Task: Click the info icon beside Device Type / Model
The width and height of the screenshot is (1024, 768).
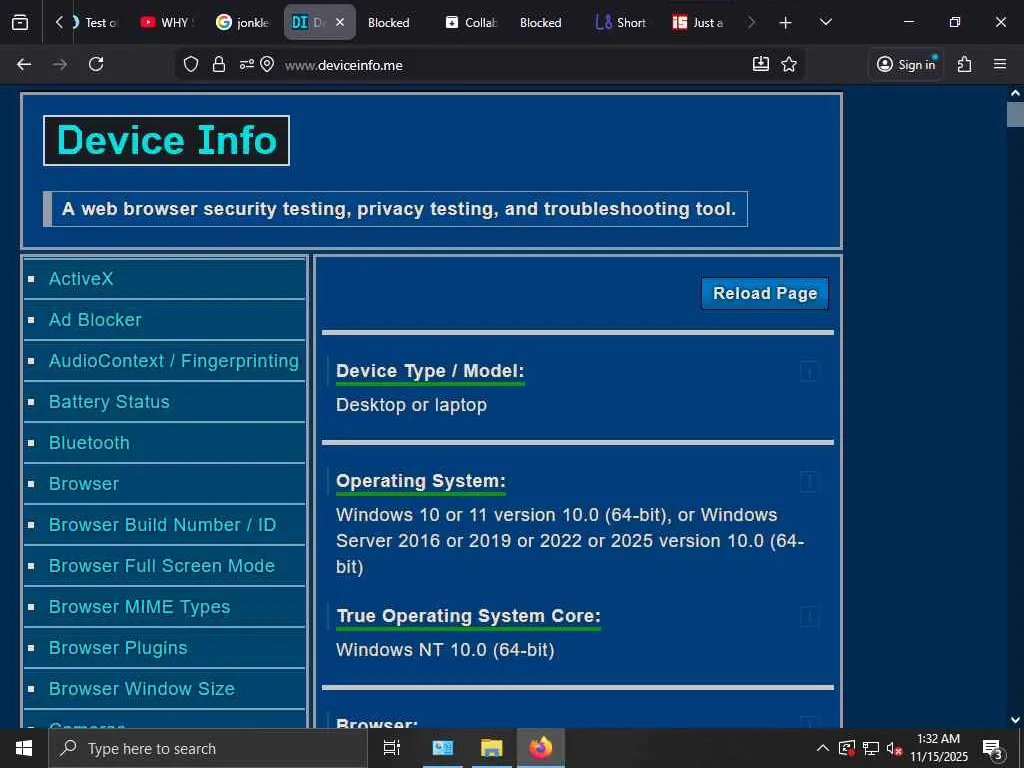Action: pyautogui.click(x=809, y=372)
